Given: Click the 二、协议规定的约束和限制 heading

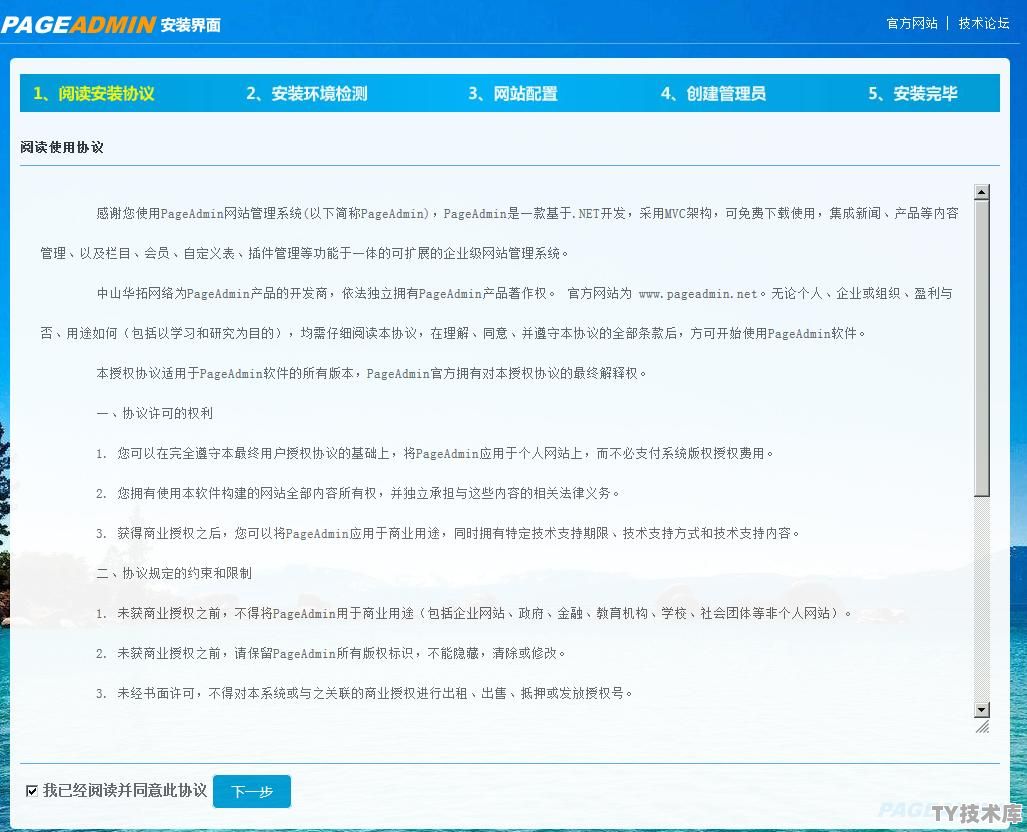Looking at the screenshot, I should tap(174, 573).
